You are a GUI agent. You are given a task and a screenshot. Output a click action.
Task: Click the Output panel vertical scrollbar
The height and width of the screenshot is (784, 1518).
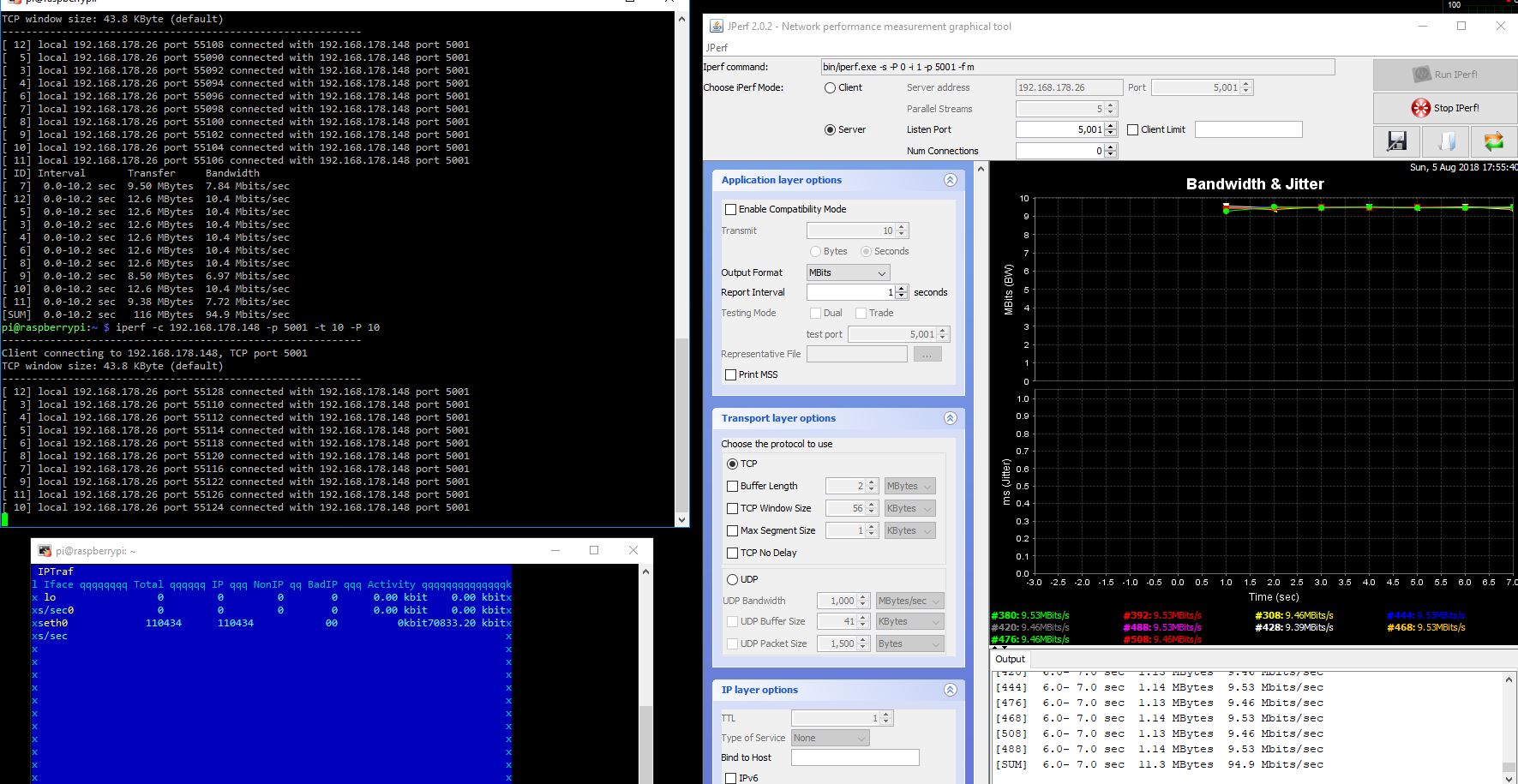click(1509, 727)
